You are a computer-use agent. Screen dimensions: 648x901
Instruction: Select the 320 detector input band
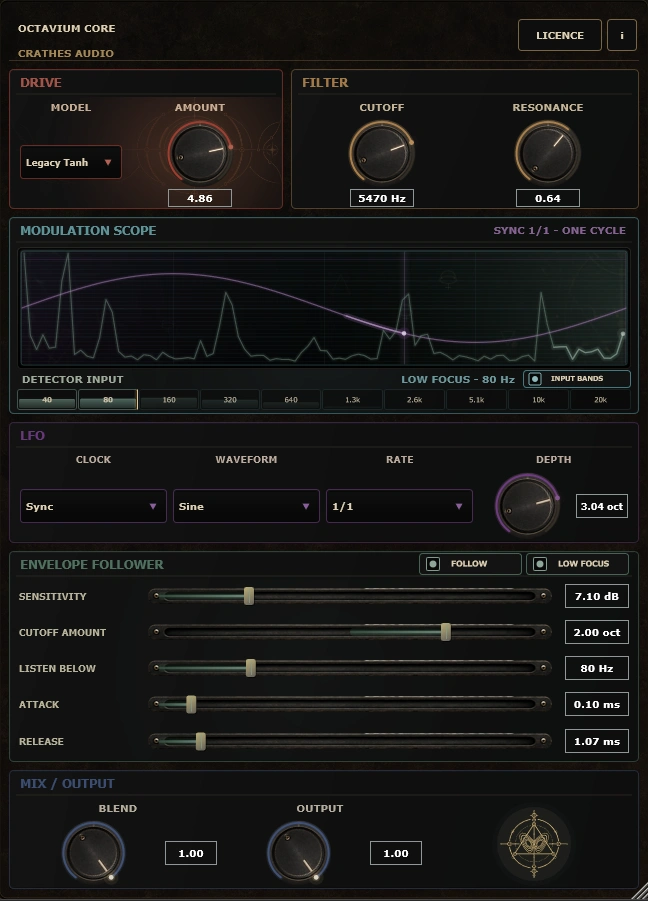pos(230,399)
